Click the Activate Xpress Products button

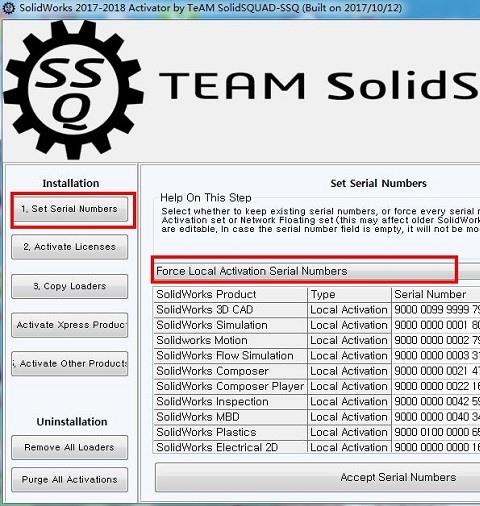[x=70, y=325]
